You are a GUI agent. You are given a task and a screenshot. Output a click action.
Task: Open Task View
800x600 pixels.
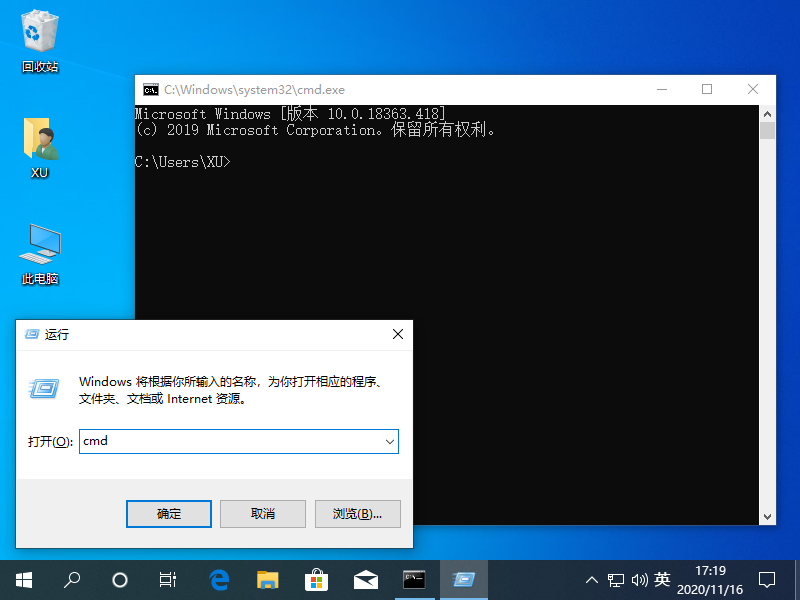coord(166,580)
